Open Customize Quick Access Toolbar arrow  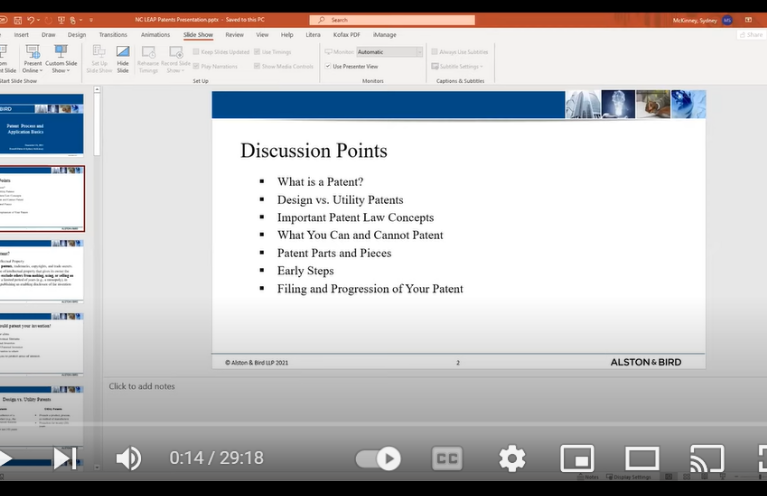point(91,20)
